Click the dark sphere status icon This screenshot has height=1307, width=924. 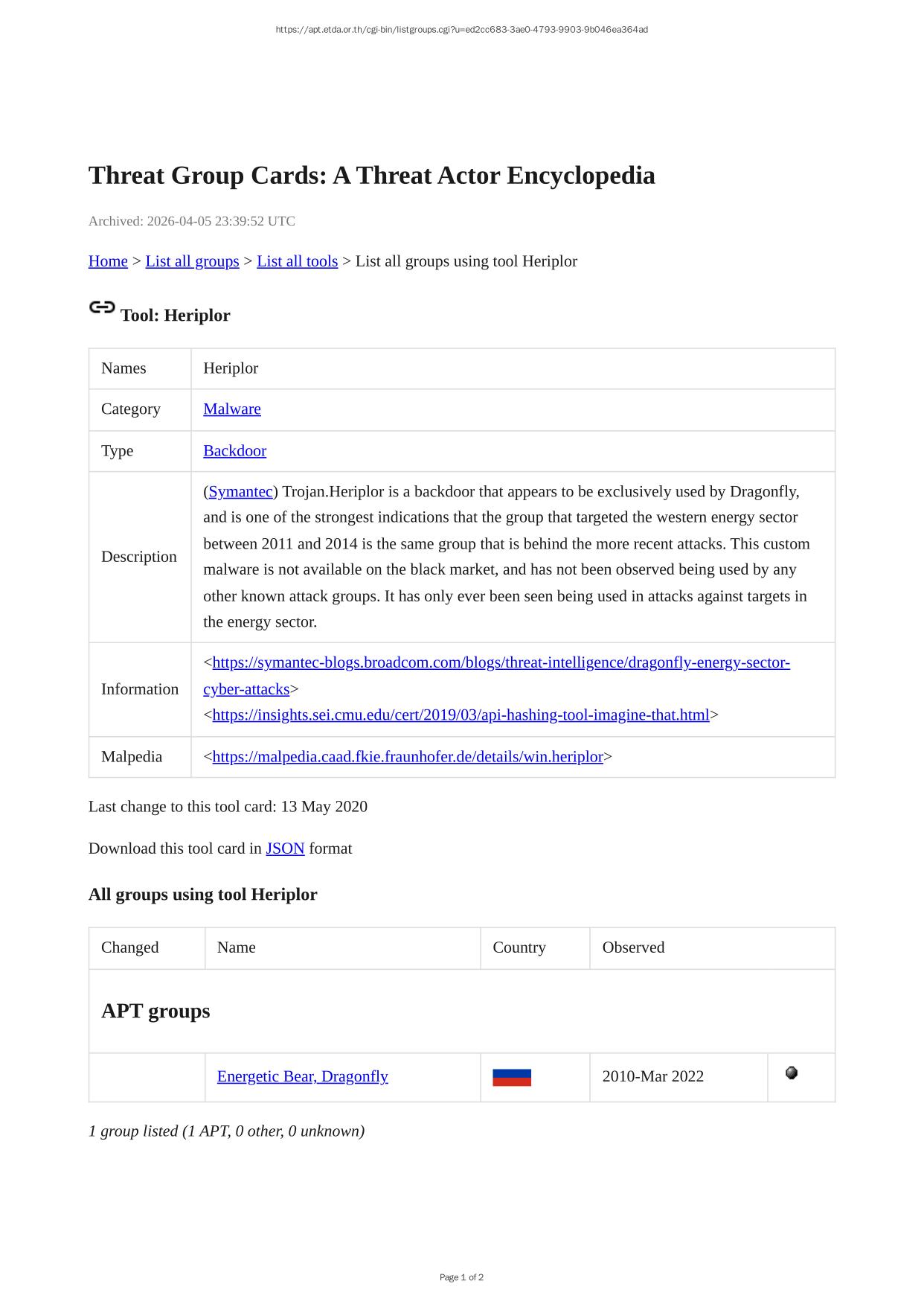[792, 1073]
